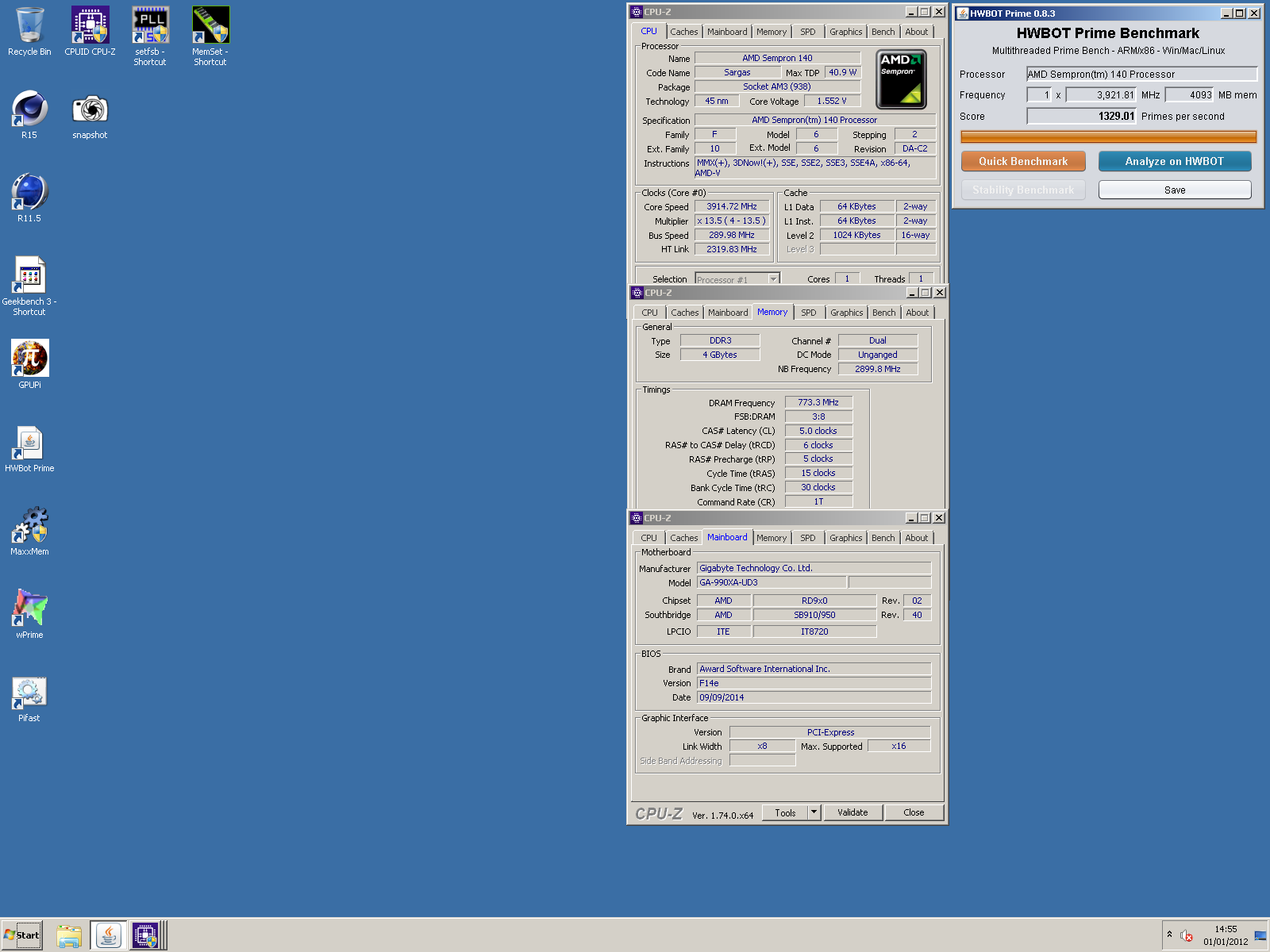Select SPD tab in top CPU-Z window
Viewport: 1270px width, 952px height.
pos(808,32)
